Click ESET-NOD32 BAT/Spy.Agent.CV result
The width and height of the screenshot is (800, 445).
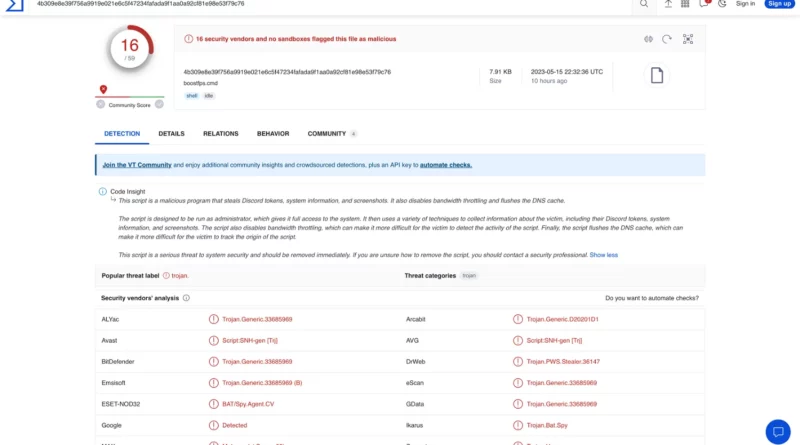tap(248, 404)
